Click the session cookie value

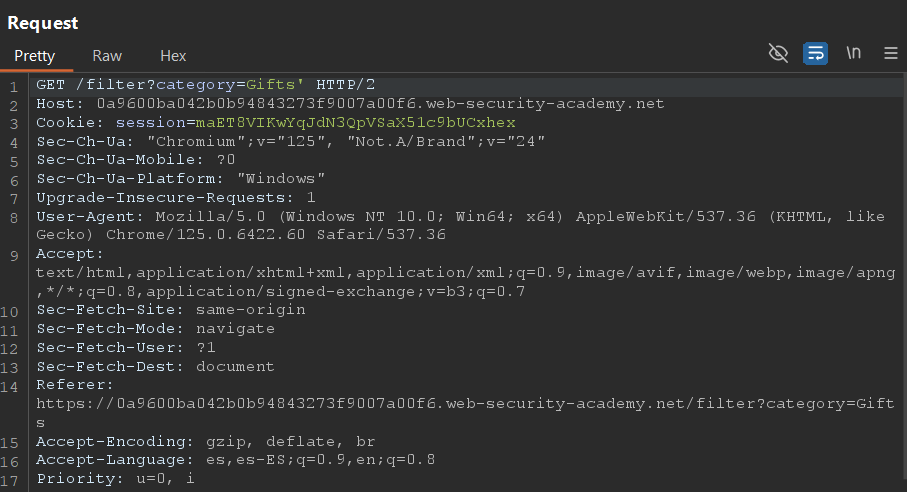[356, 123]
